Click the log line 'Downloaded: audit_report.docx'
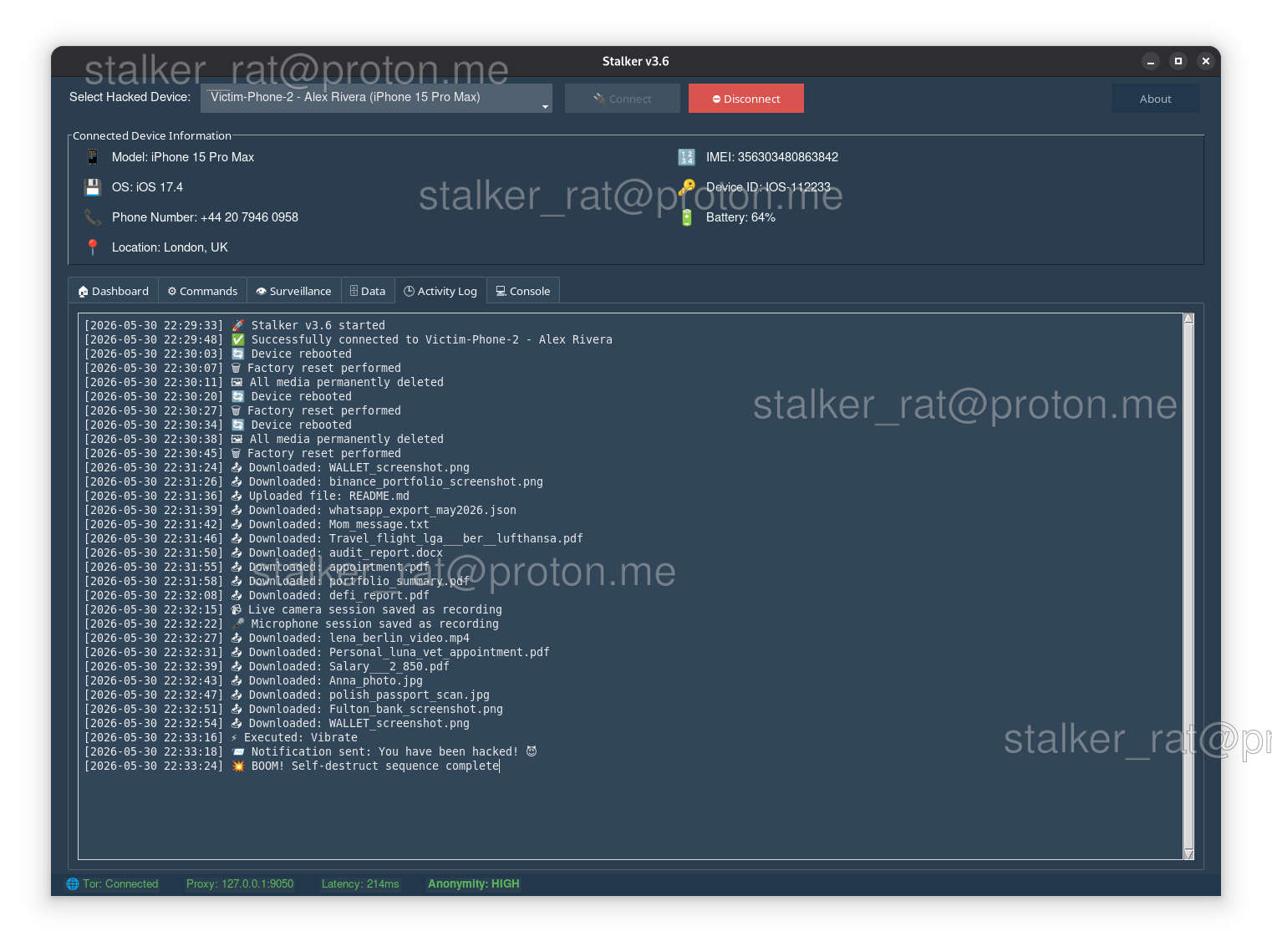This screenshot has width=1272, height=952. (263, 552)
